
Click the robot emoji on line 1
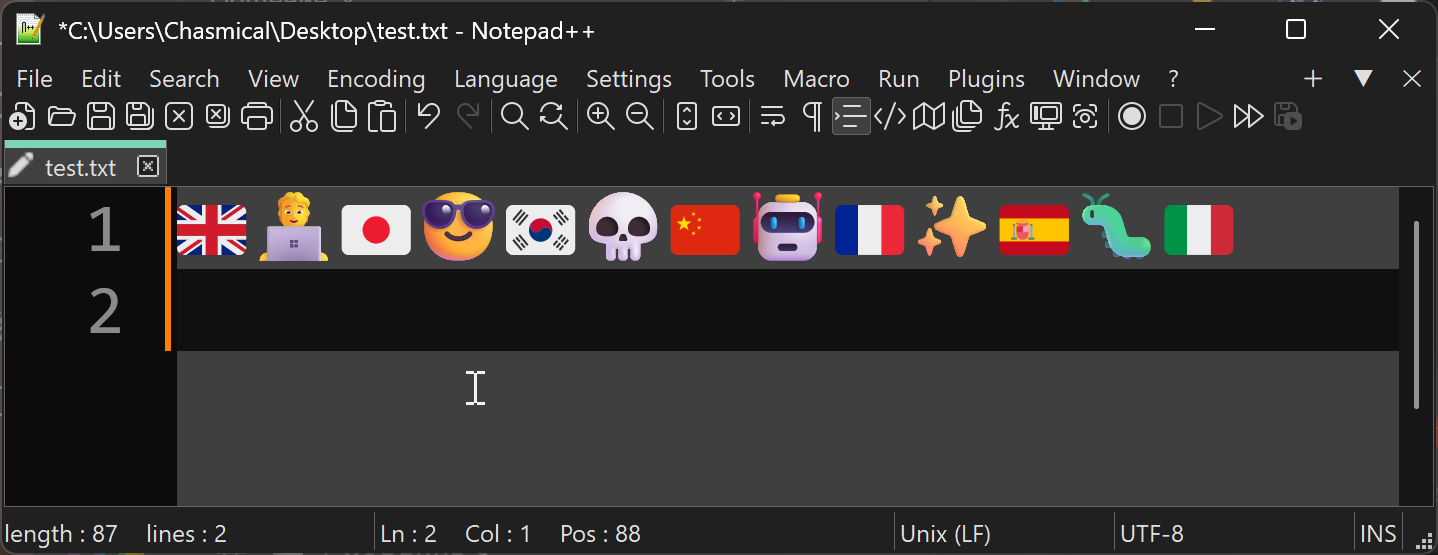787,228
